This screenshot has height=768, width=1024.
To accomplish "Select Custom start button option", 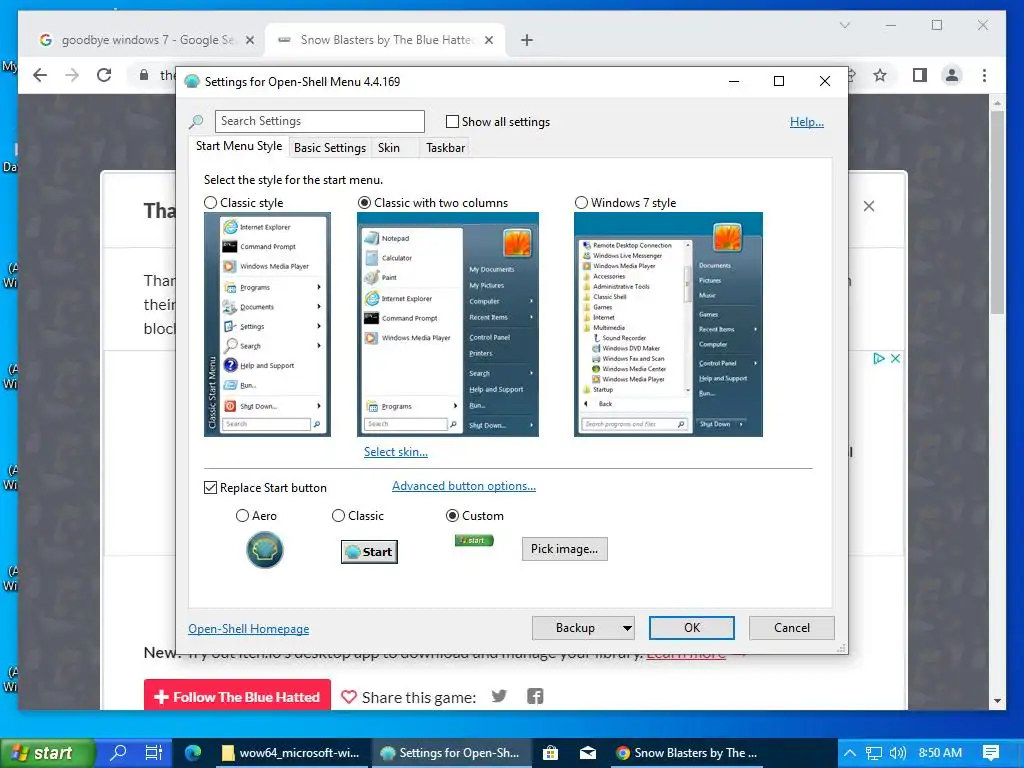I will 452,516.
